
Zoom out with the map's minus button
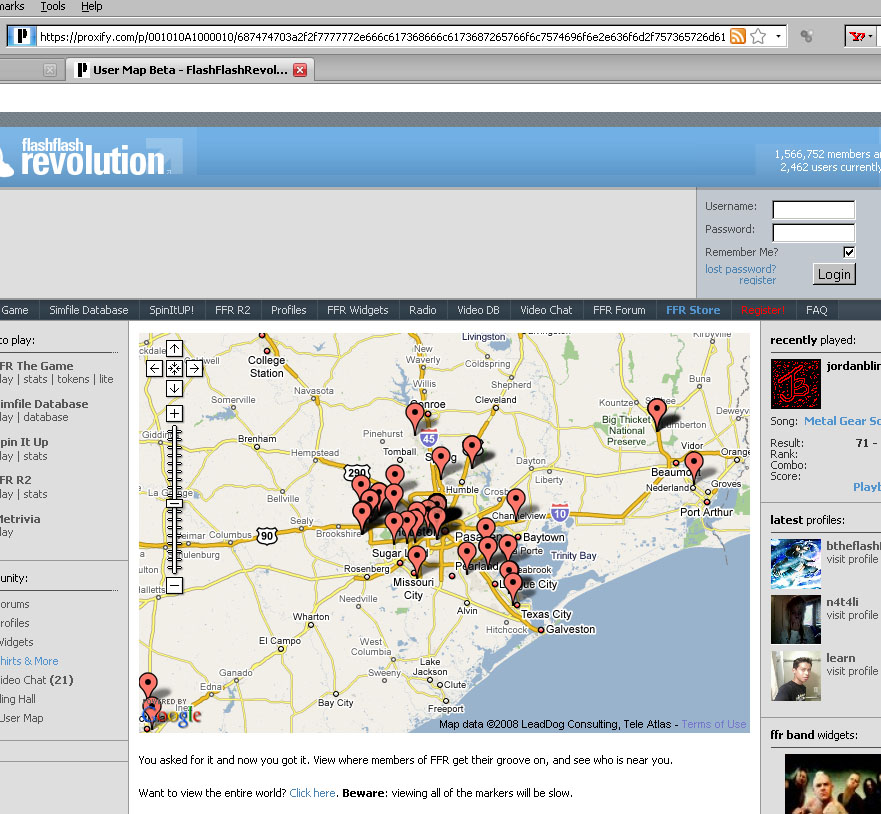click(174, 585)
